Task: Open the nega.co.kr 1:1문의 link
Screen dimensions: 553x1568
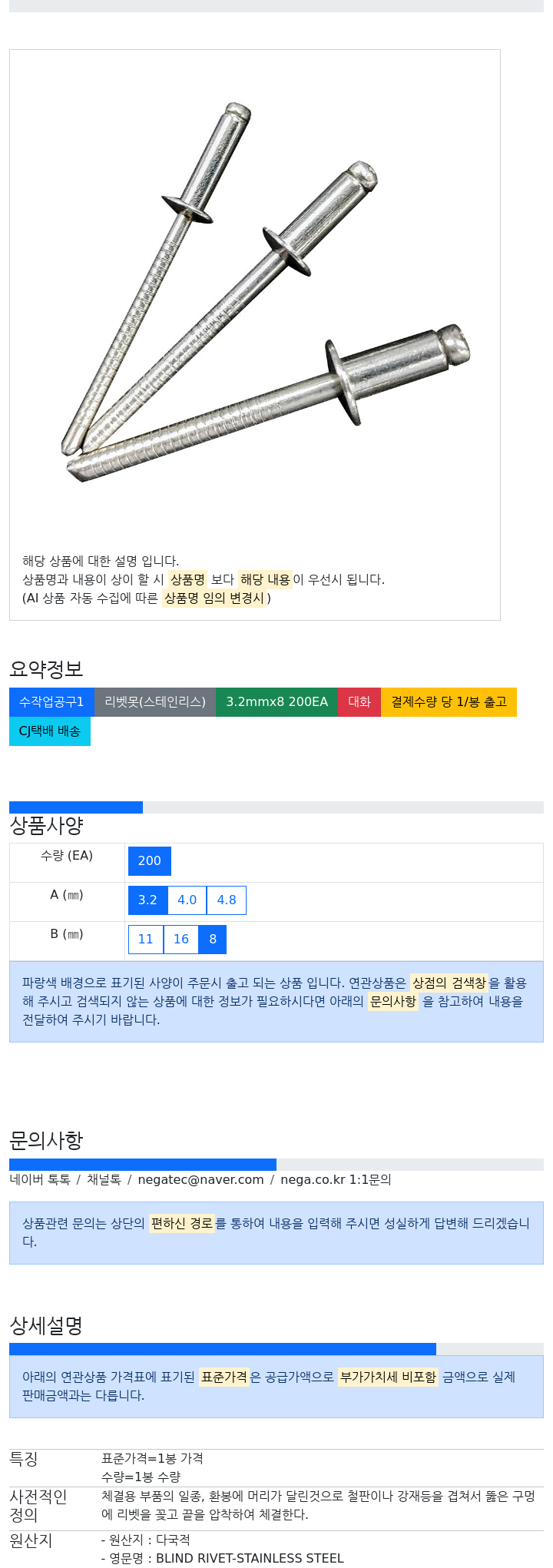Action: click(336, 1180)
